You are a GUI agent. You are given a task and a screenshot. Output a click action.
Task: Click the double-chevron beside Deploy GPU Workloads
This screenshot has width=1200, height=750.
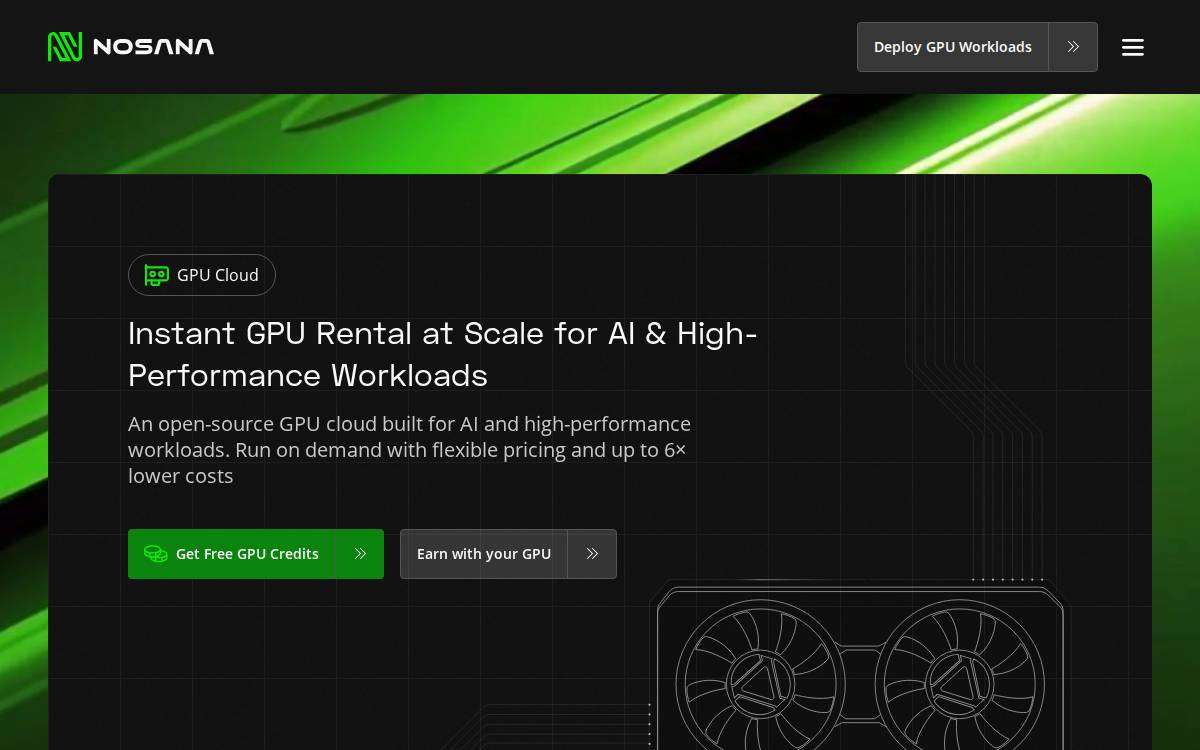tap(1073, 47)
